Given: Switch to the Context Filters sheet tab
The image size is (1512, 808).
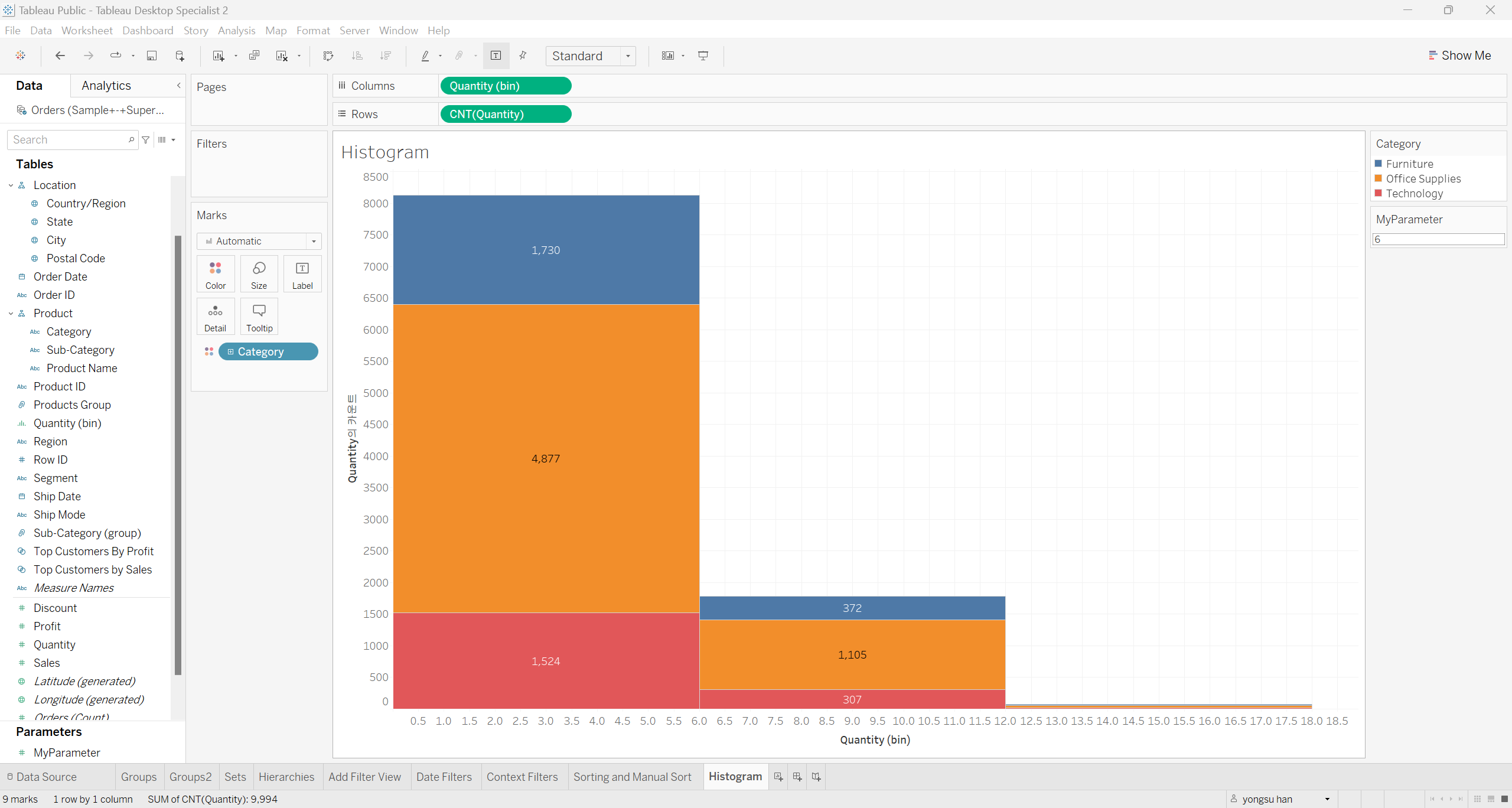Looking at the screenshot, I should [522, 777].
